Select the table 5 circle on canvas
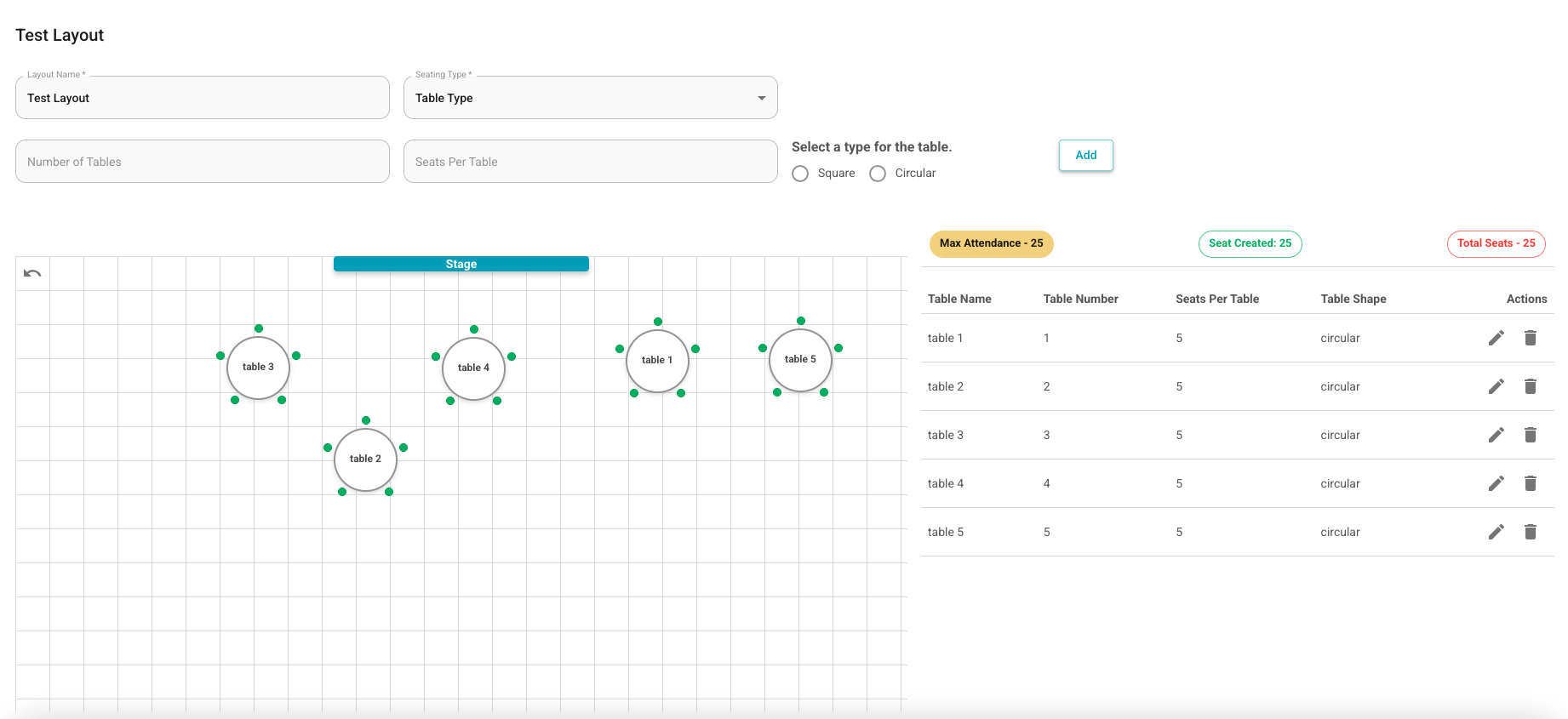The height and width of the screenshot is (719, 1568). tap(801, 360)
